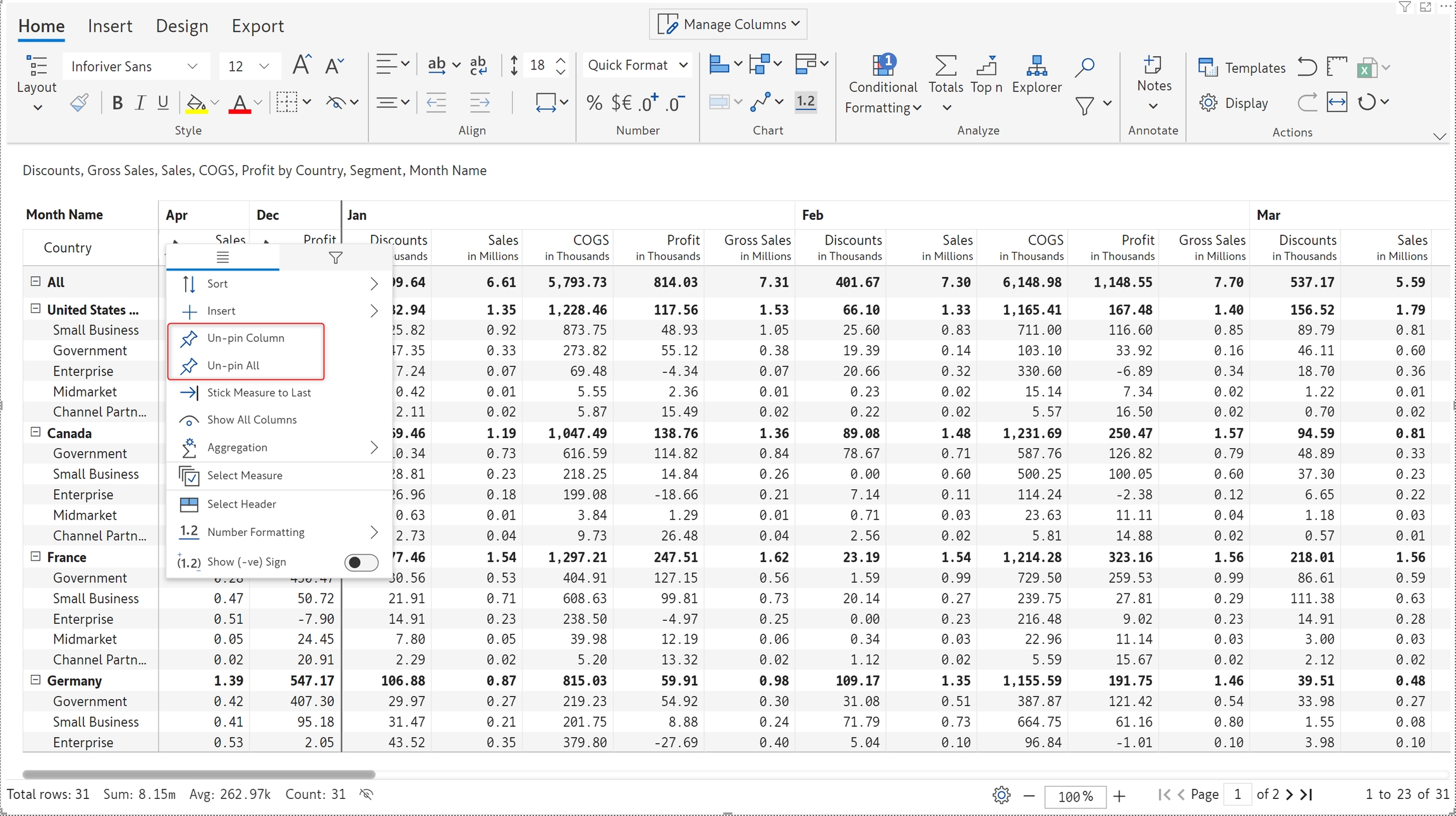Click the Display settings button
Screen dimensions: 1456x816
point(1234,103)
